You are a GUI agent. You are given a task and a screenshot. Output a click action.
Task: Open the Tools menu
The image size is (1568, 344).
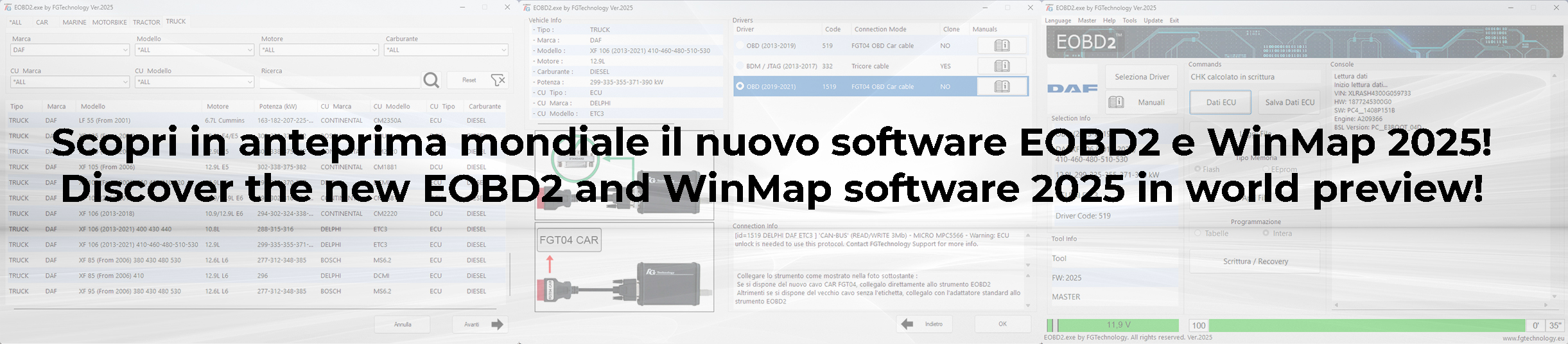click(1129, 21)
